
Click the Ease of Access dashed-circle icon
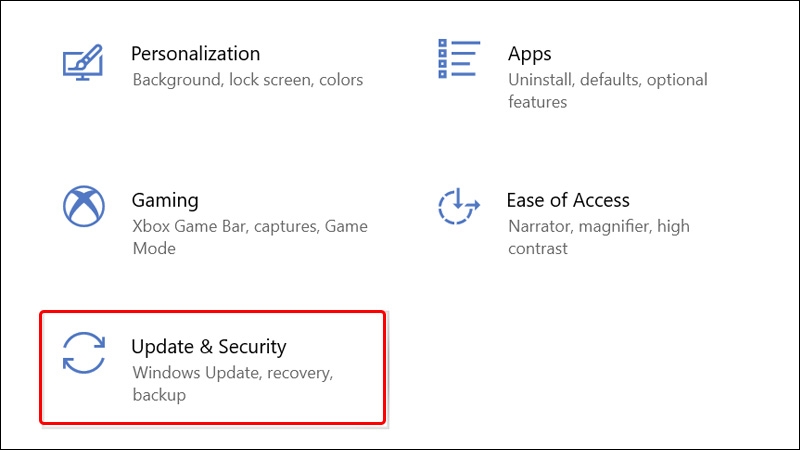(x=459, y=206)
